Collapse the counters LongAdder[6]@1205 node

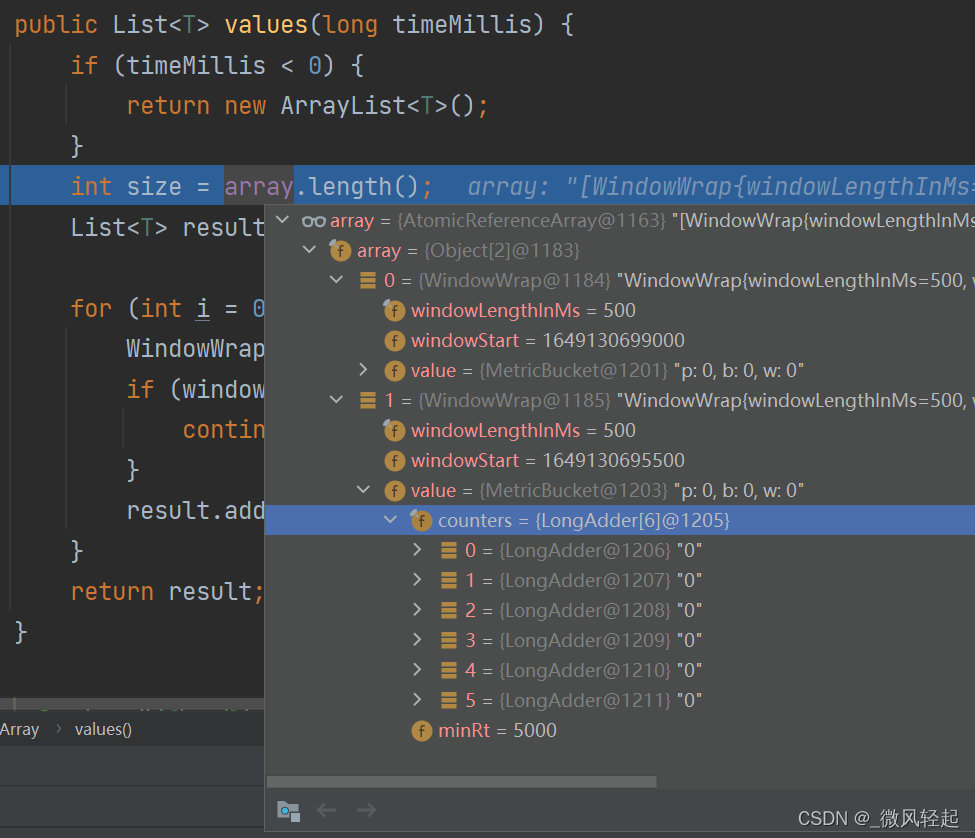(390, 520)
